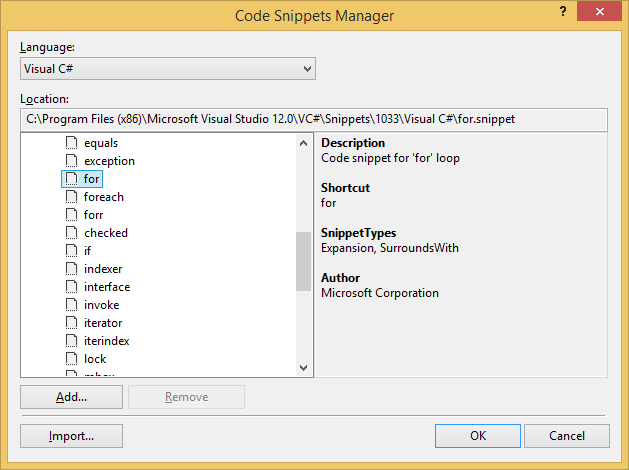The width and height of the screenshot is (629, 470).
Task: Click the Location path field
Action: click(x=314, y=120)
